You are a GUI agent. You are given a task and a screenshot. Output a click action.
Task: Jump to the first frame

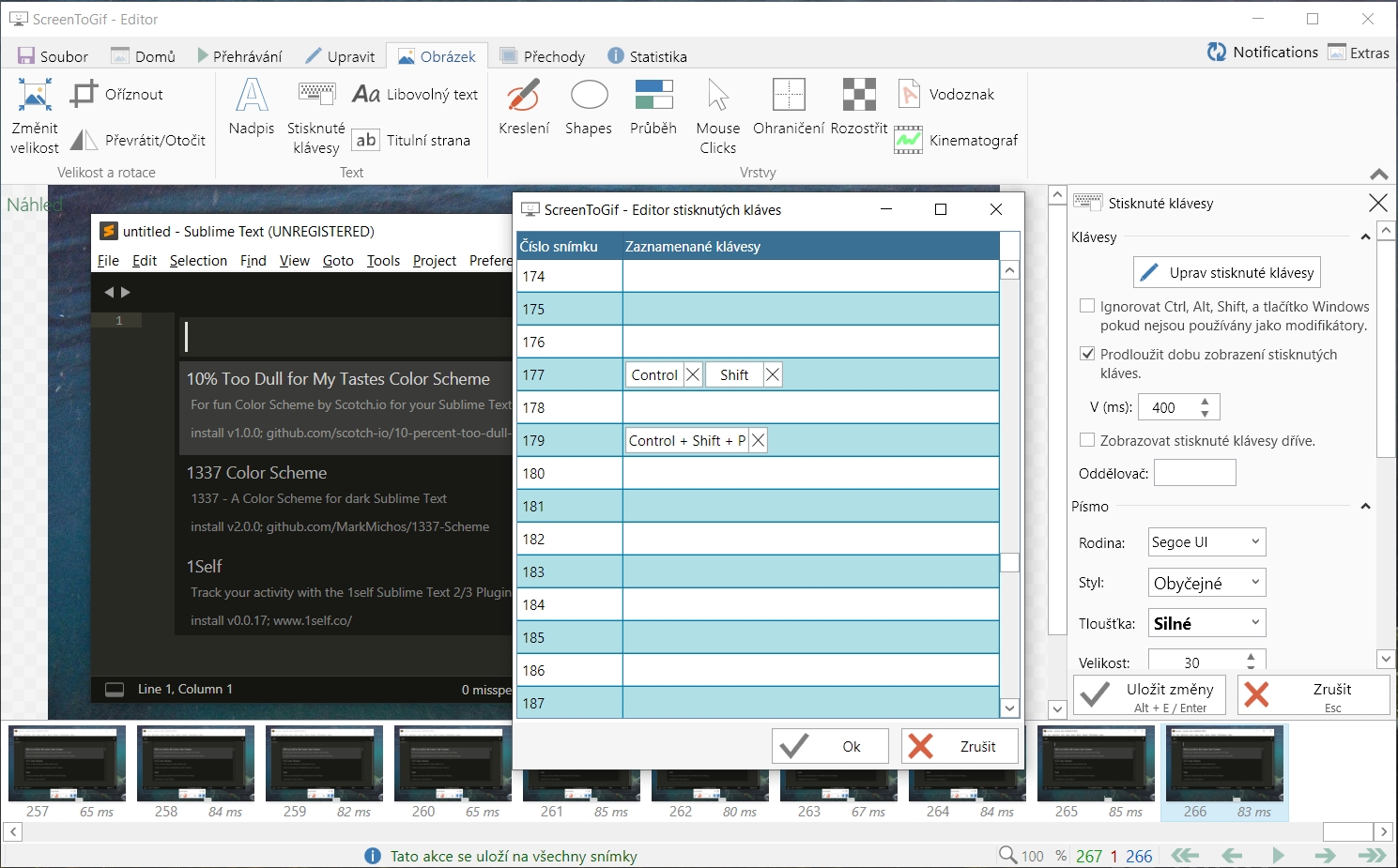1185,855
